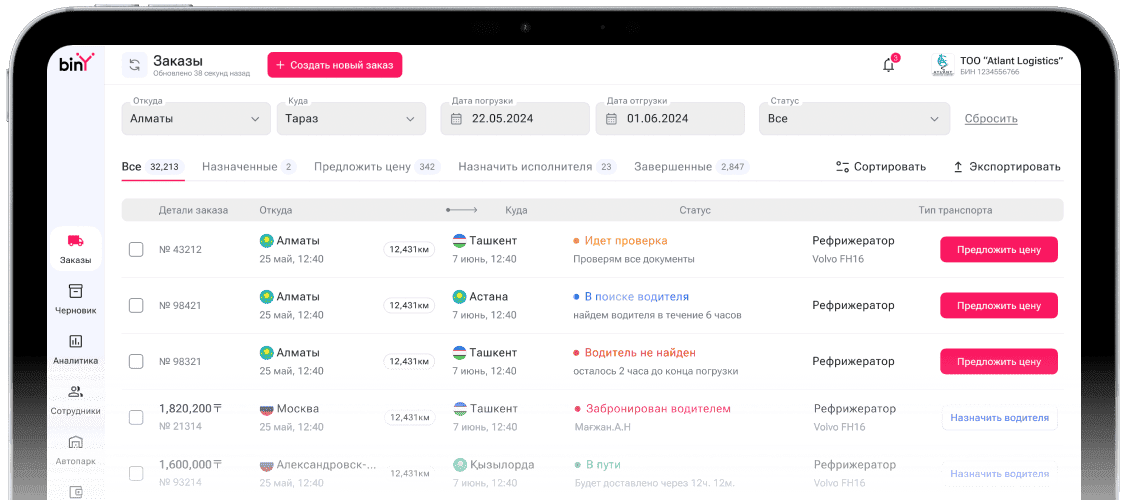Image resolution: width=1128 pixels, height=500 pixels.
Task: Click plus icon on create order button
Action: pos(281,65)
